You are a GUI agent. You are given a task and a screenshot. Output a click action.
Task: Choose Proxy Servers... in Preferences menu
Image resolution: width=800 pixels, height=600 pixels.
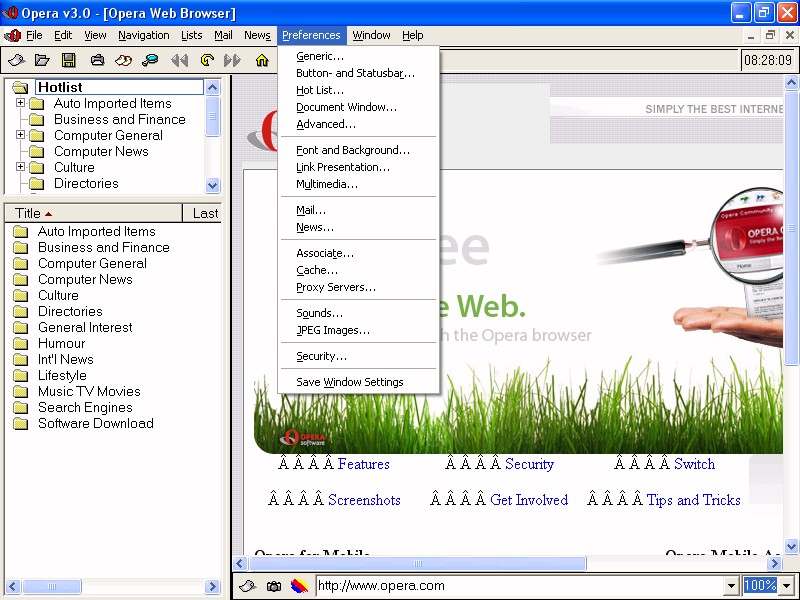point(359,287)
